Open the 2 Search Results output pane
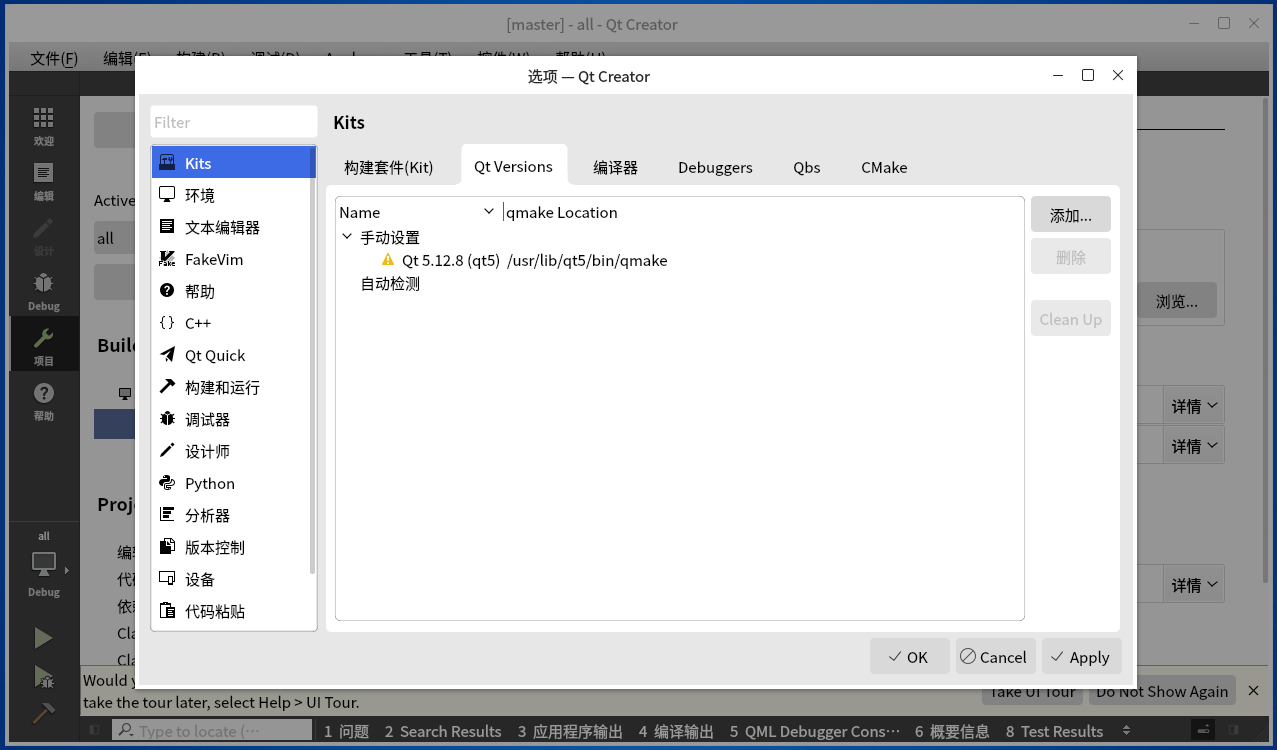 [442, 731]
